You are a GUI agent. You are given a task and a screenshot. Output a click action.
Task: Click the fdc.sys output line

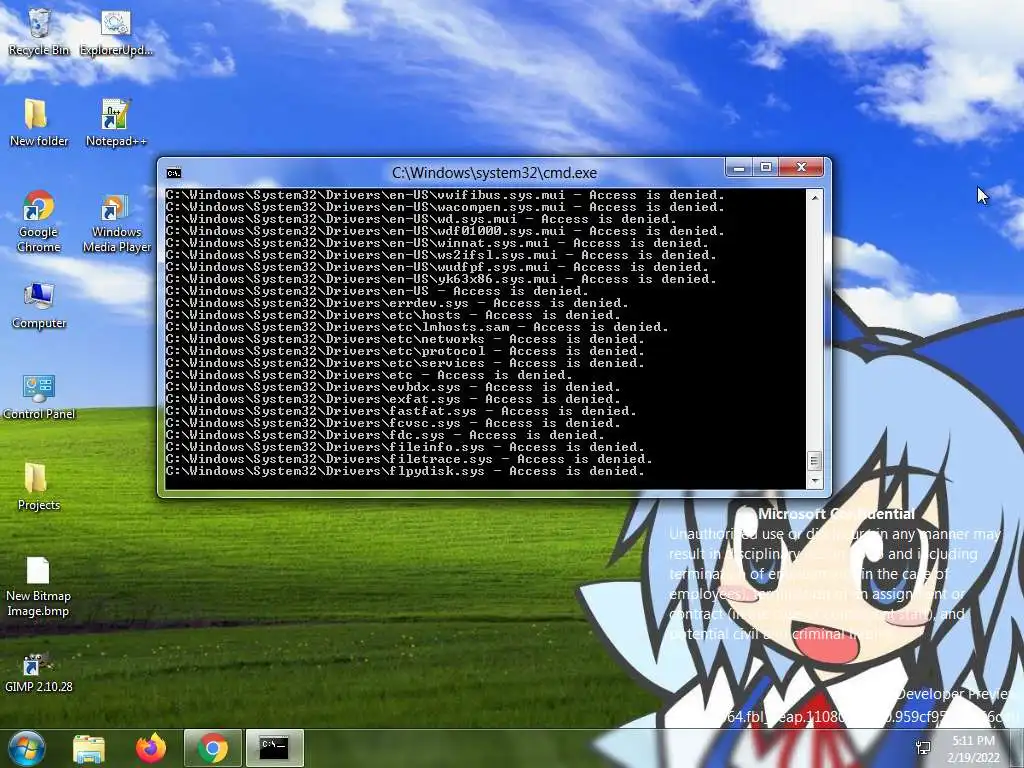pyautogui.click(x=385, y=435)
